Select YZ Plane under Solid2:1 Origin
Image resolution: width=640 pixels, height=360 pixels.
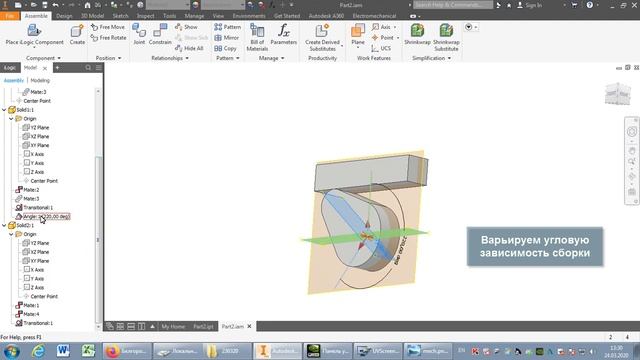36,243
